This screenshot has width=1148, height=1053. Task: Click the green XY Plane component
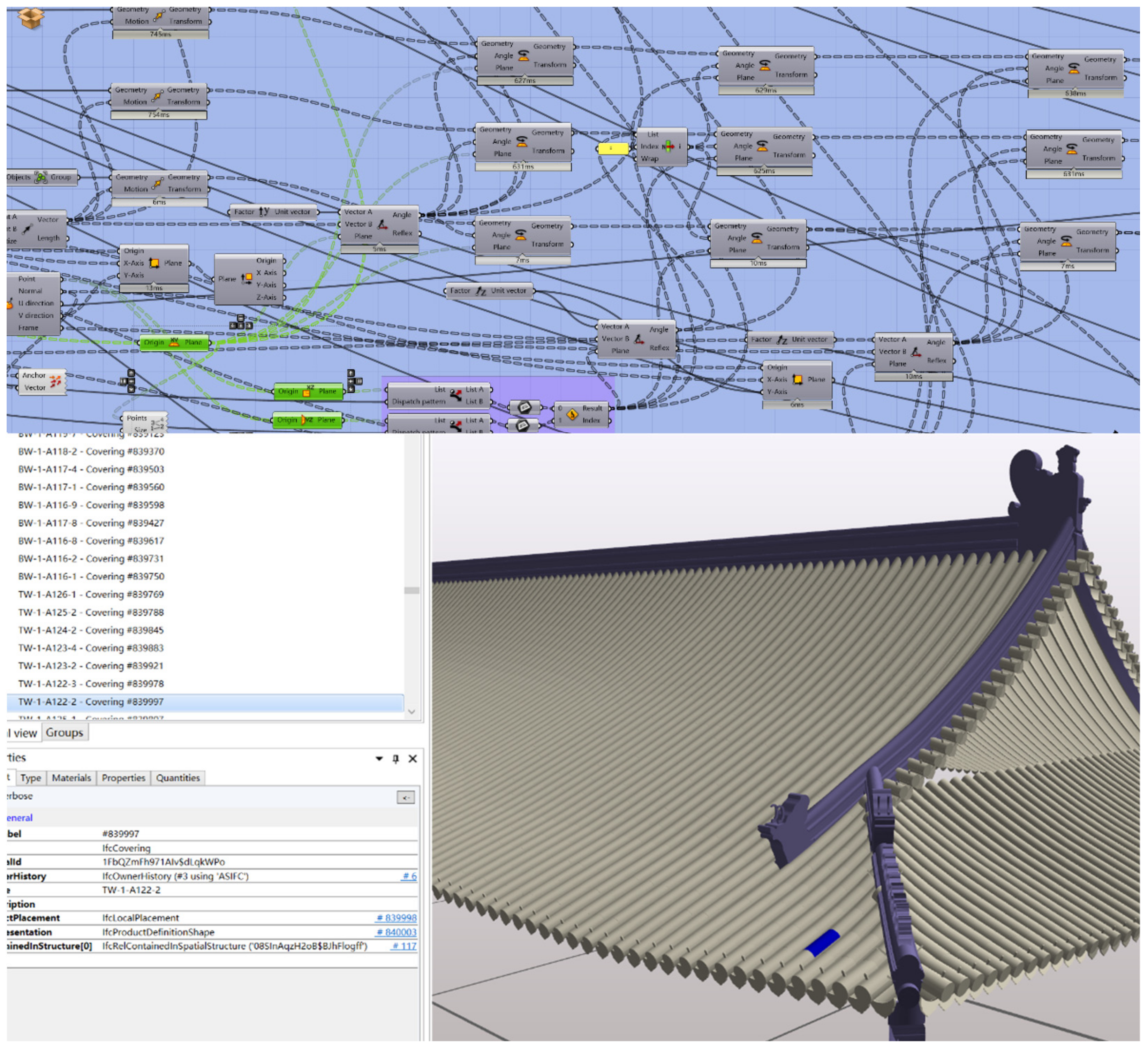(x=174, y=343)
